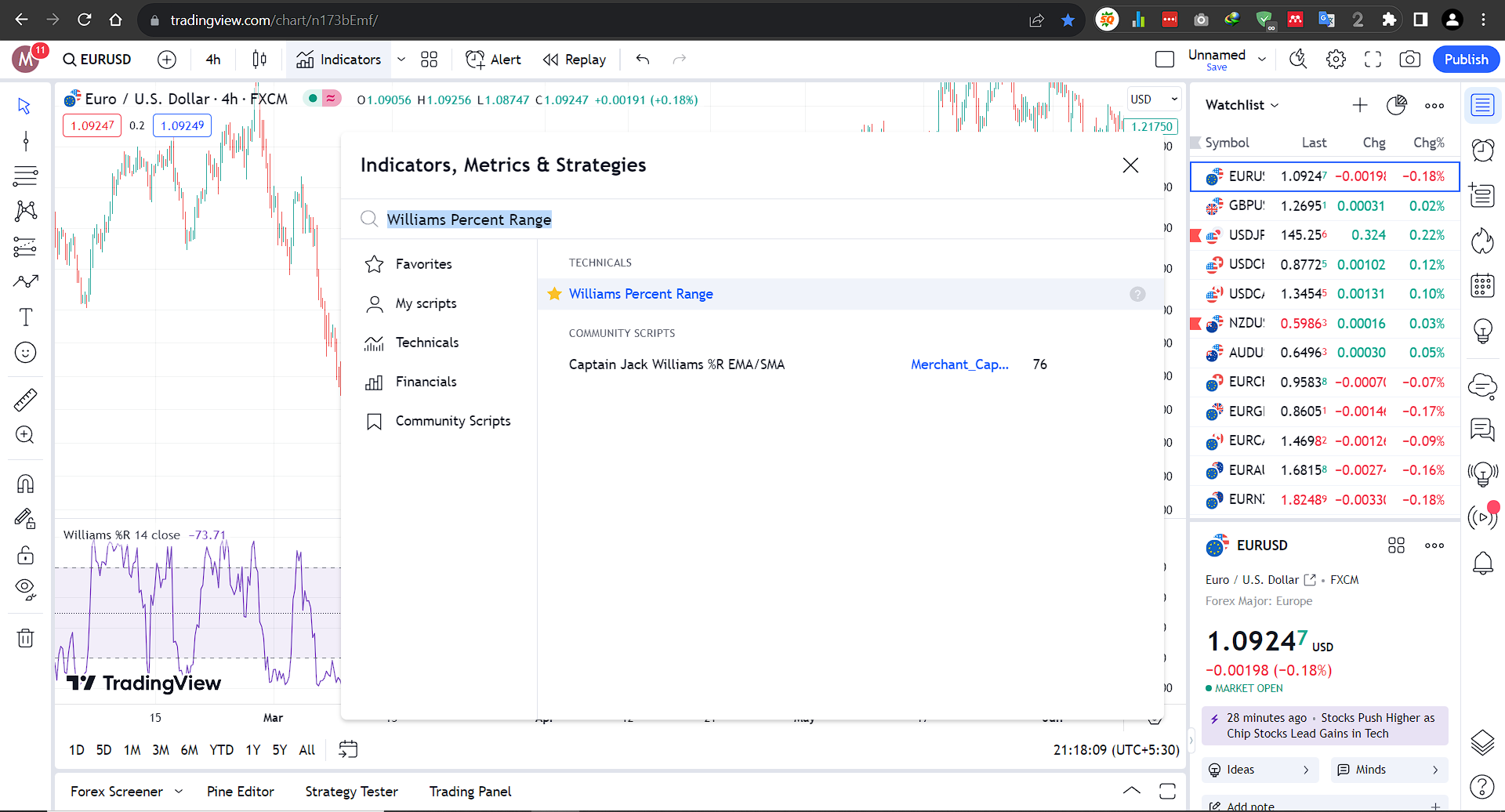Open advanced view pie icon in watchlist
Image resolution: width=1505 pixels, height=812 pixels.
(1397, 105)
